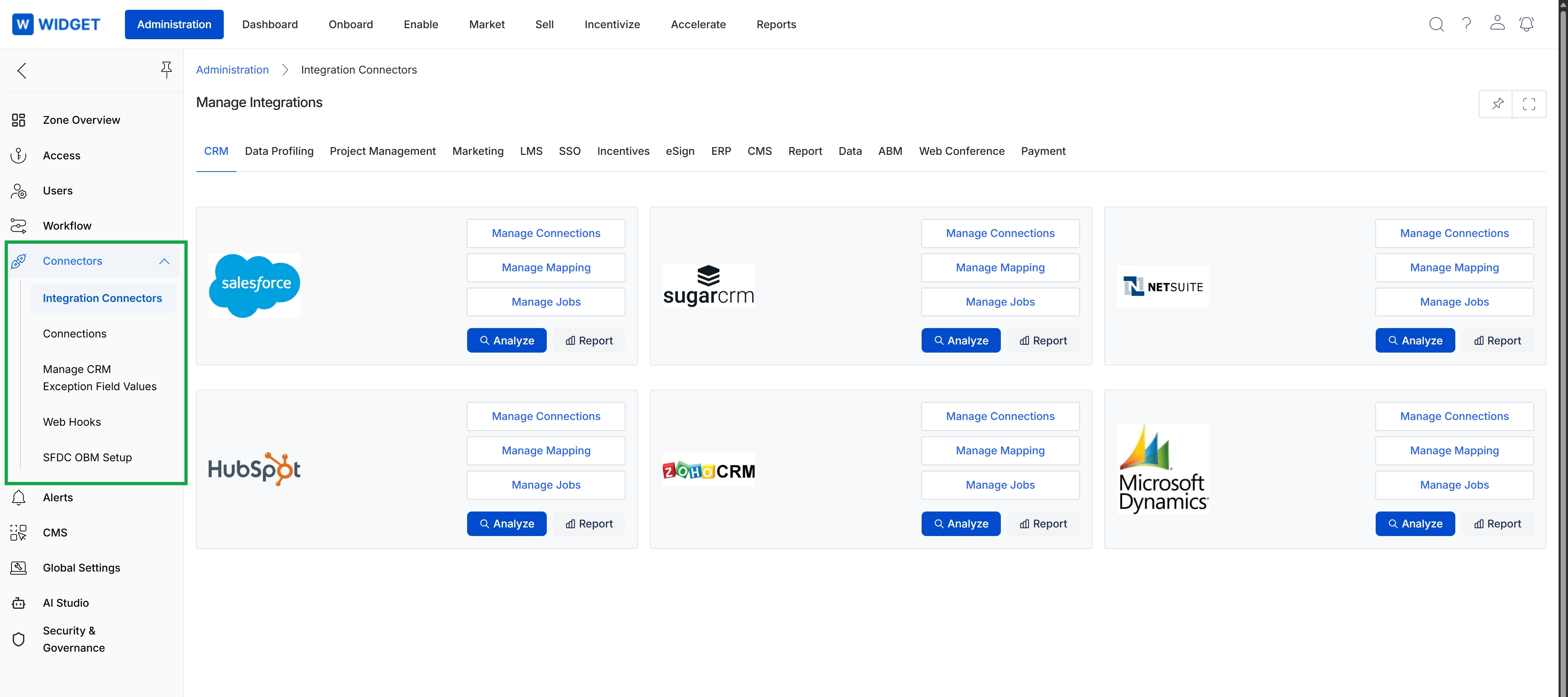Open the Reports top menu
Viewport: 1568px width, 697px height.
tap(776, 25)
